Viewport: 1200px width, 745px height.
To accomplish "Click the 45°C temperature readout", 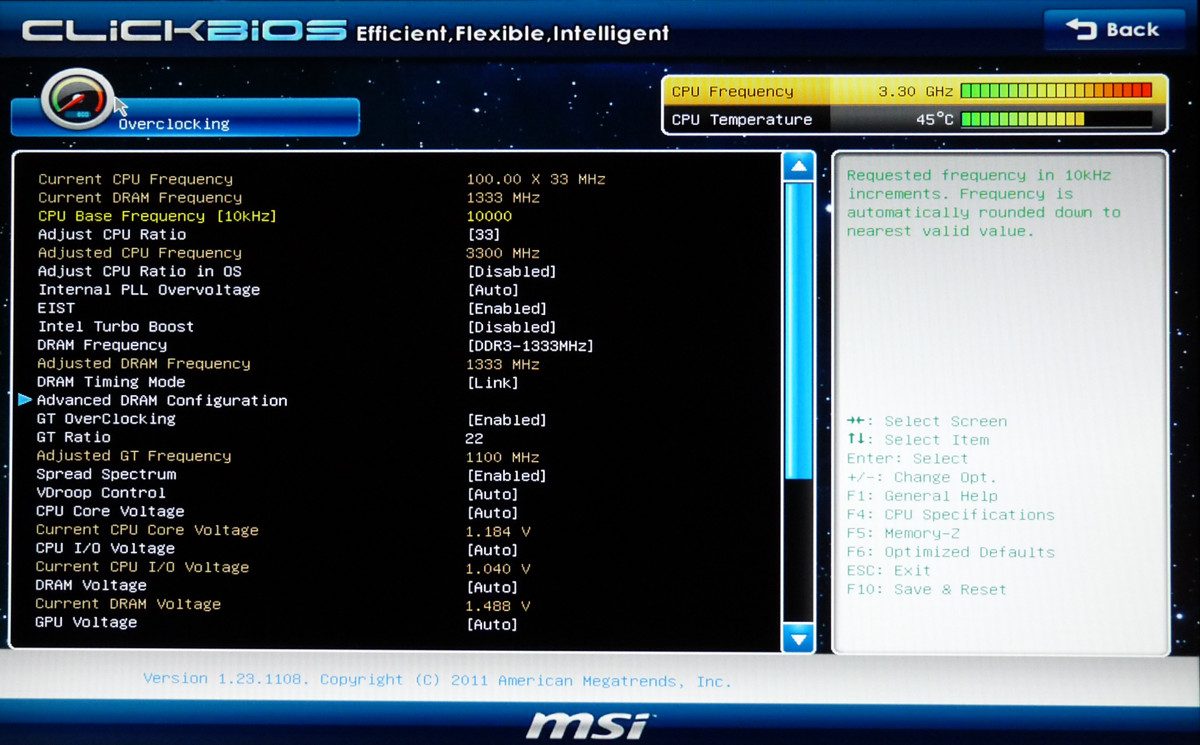I will [x=935, y=119].
